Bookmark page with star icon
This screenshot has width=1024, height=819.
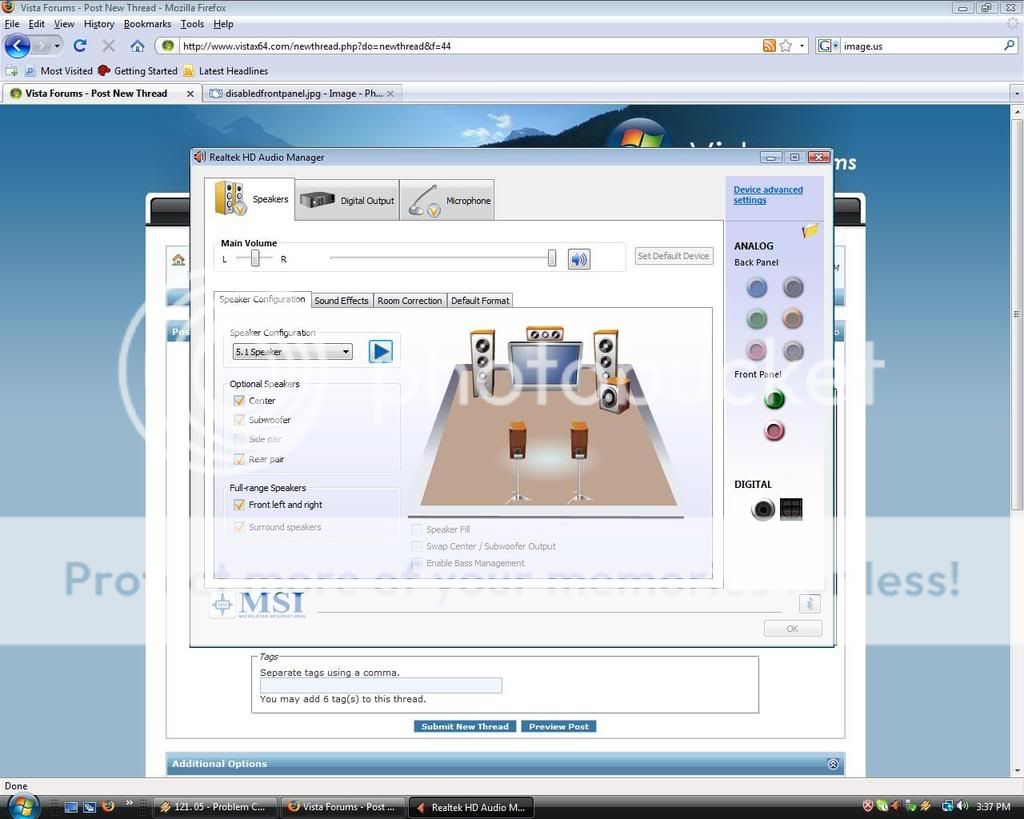coord(786,46)
